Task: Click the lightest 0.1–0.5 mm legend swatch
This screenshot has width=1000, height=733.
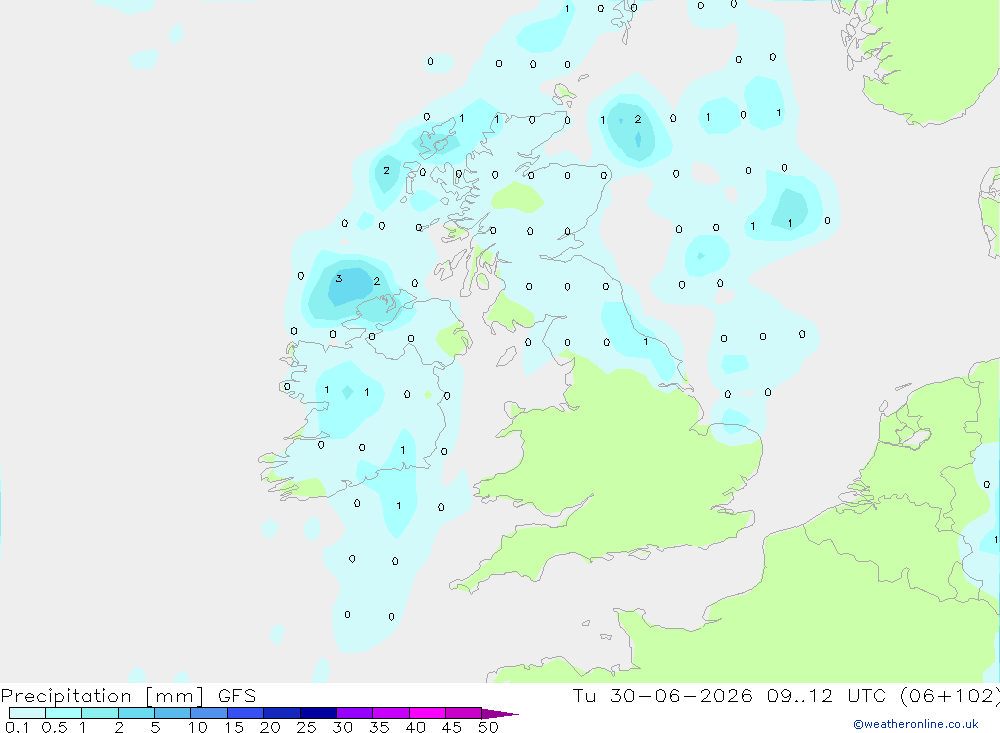Action: point(27,713)
